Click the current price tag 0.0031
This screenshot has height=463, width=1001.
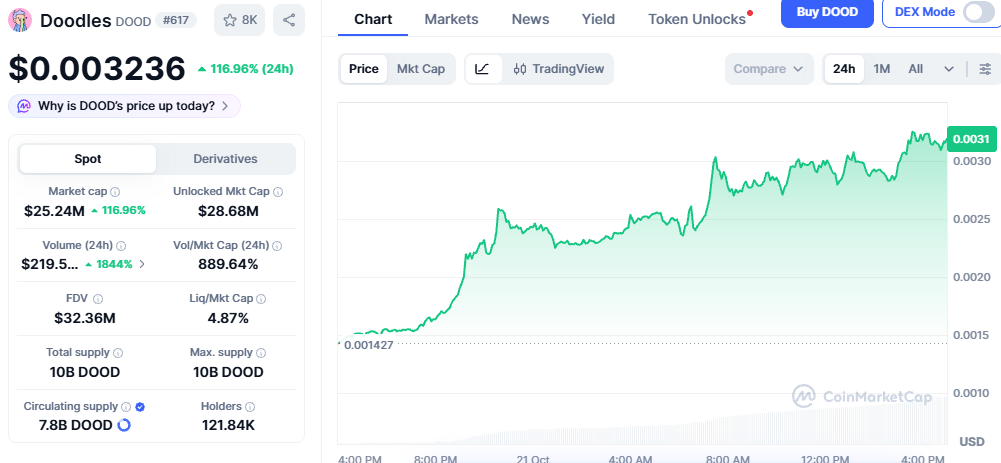coord(971,139)
